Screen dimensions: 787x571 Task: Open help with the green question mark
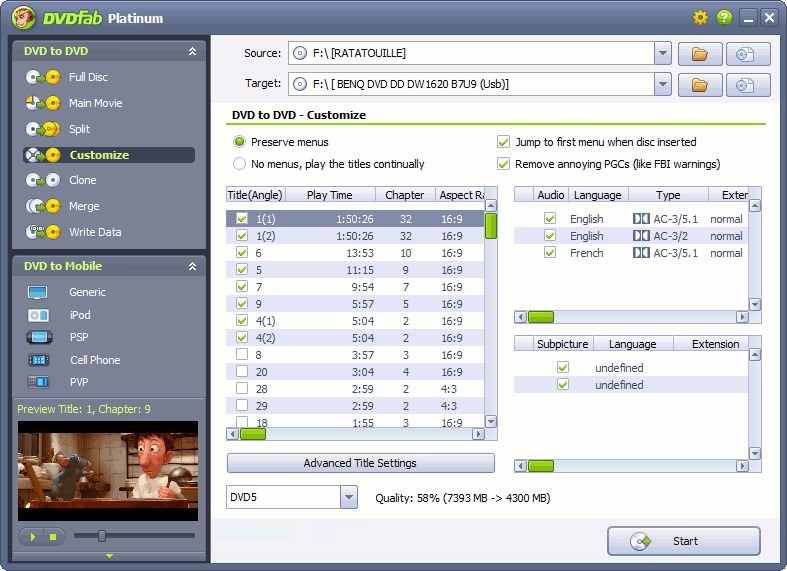[724, 18]
